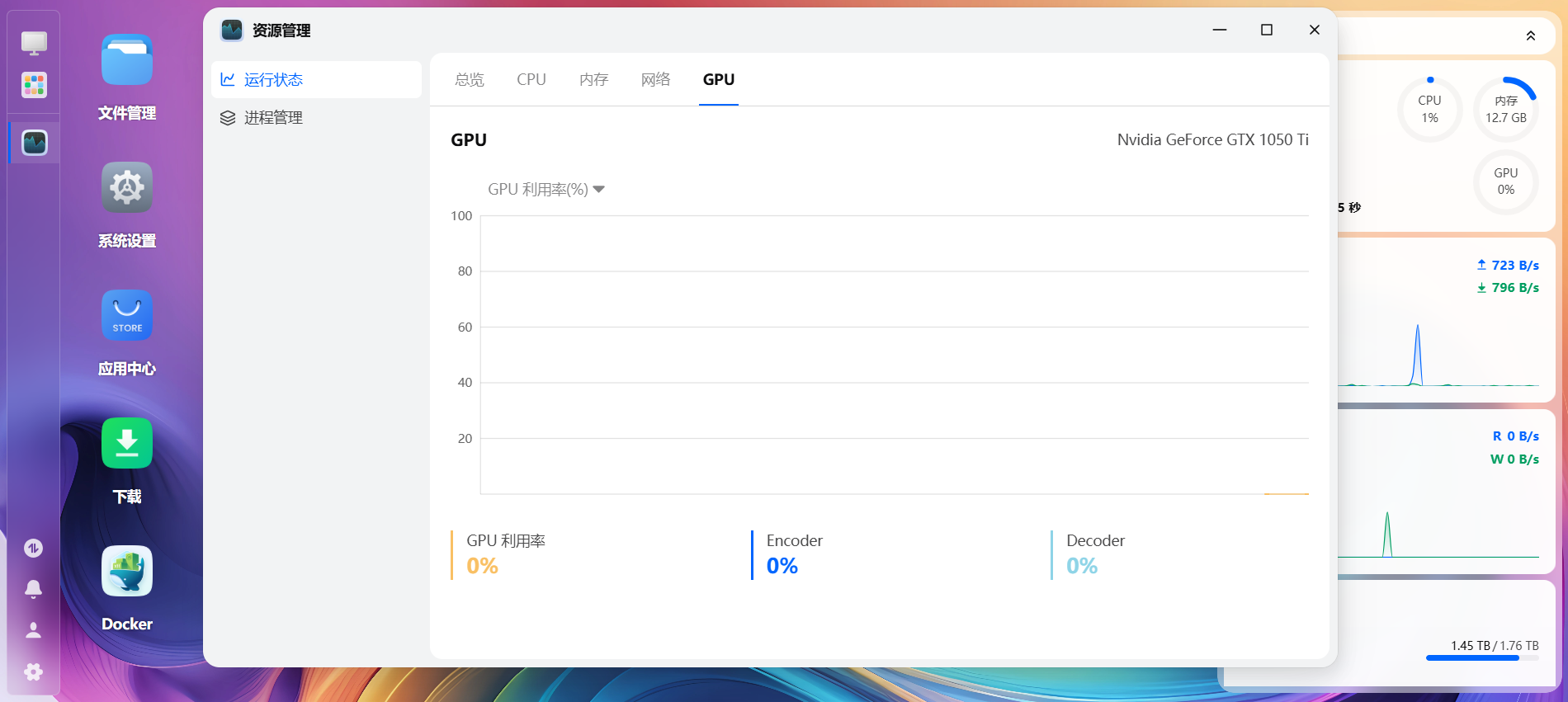Screen dimensions: 1568x702
Task: Click the 资源管理 window title icon
Action: click(232, 31)
